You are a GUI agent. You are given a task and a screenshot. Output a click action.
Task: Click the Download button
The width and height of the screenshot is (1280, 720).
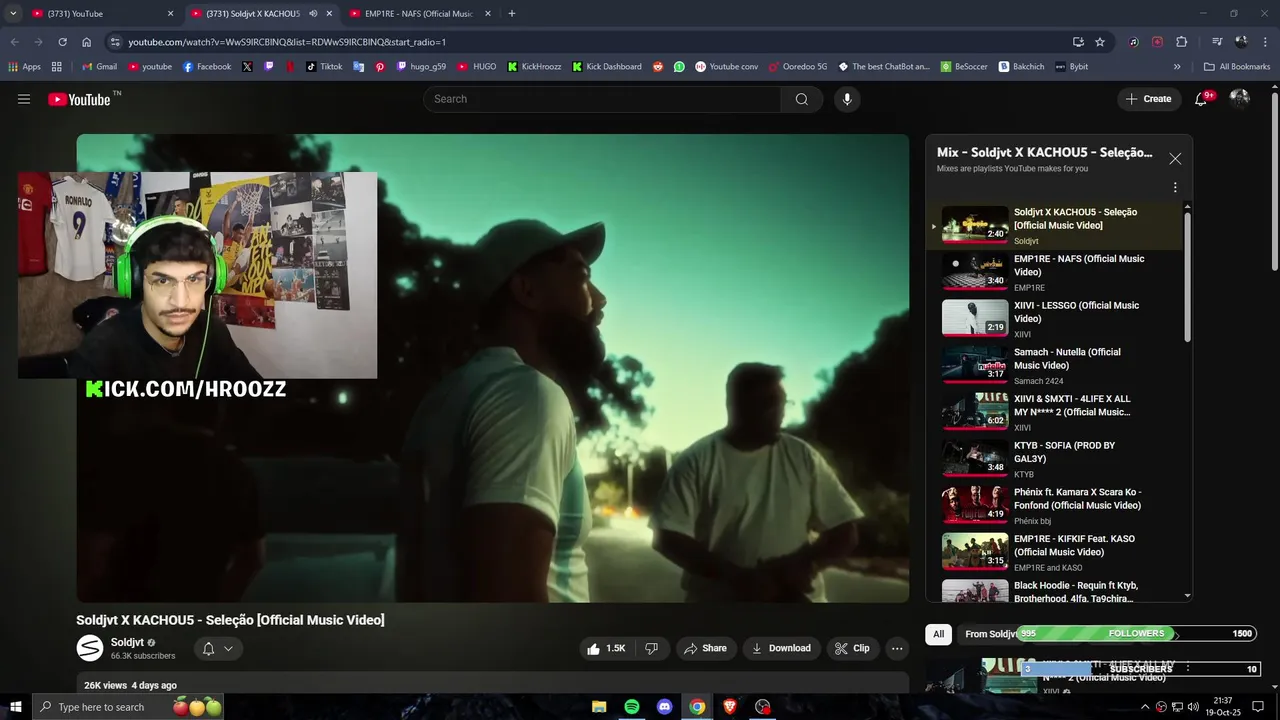[x=782, y=648]
